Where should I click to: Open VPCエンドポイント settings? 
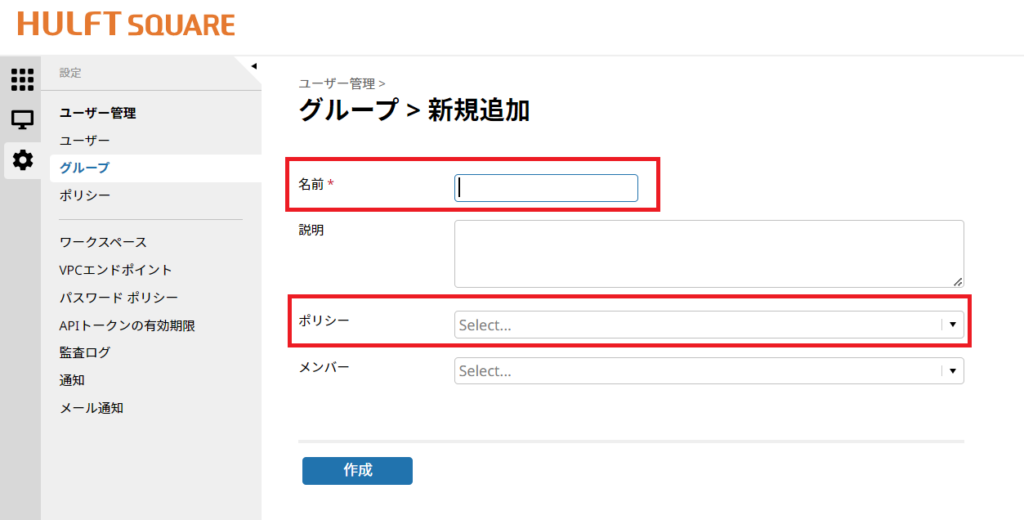116,270
